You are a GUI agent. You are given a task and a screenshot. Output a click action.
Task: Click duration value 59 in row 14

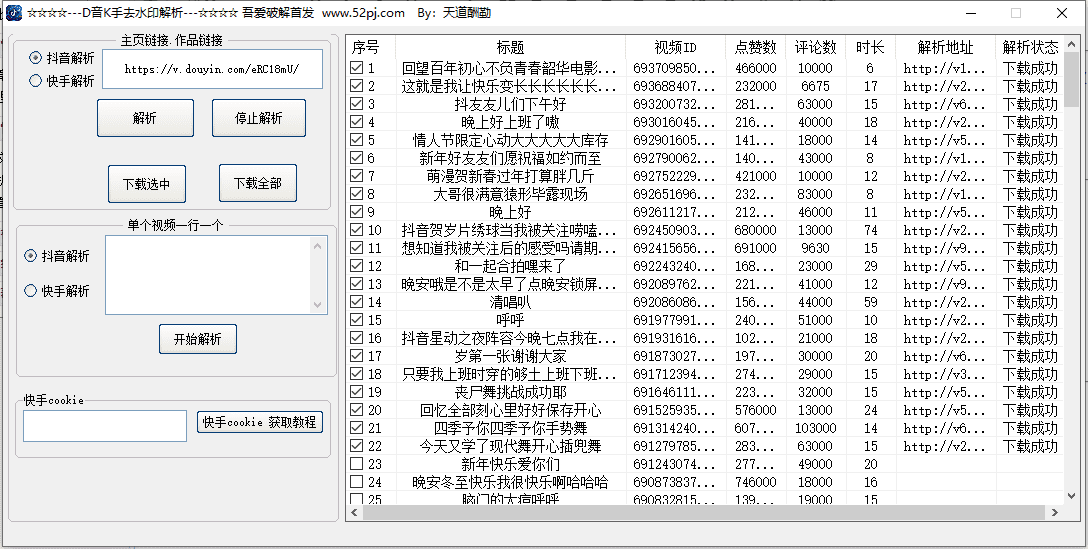click(870, 302)
